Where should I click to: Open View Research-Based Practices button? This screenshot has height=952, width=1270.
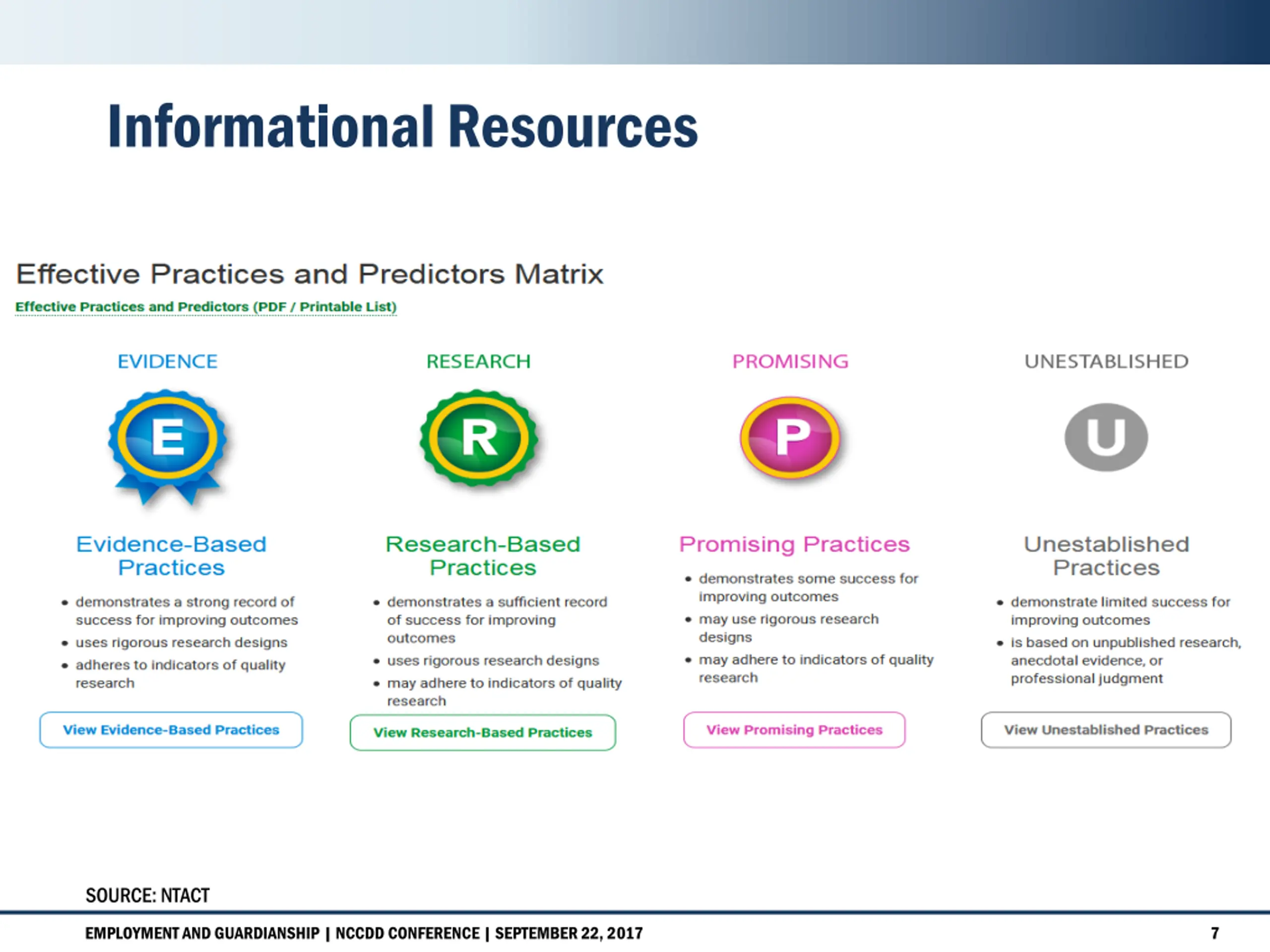(x=483, y=732)
